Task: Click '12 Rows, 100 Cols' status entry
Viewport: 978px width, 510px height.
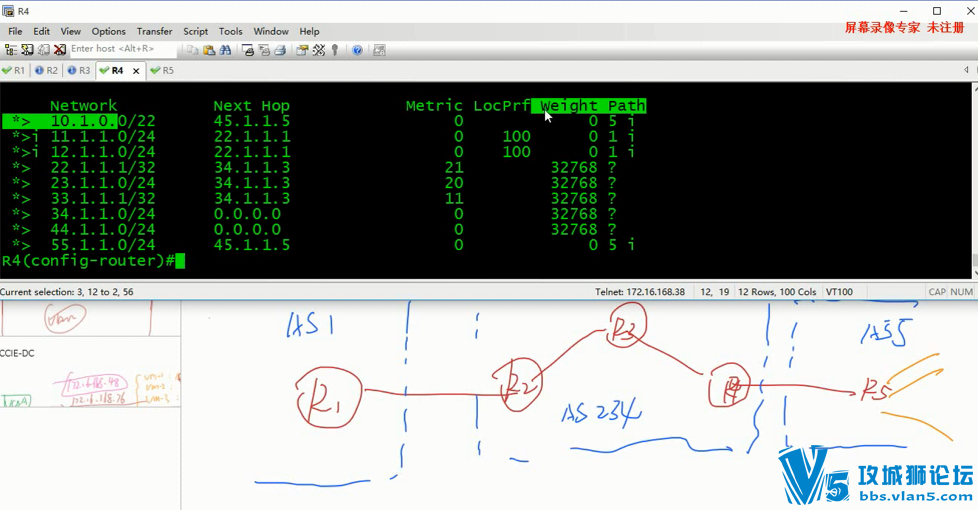Action: [x=777, y=292]
